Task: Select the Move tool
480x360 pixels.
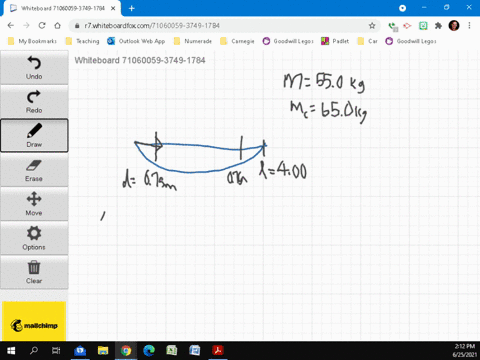Action: pyautogui.click(x=34, y=204)
